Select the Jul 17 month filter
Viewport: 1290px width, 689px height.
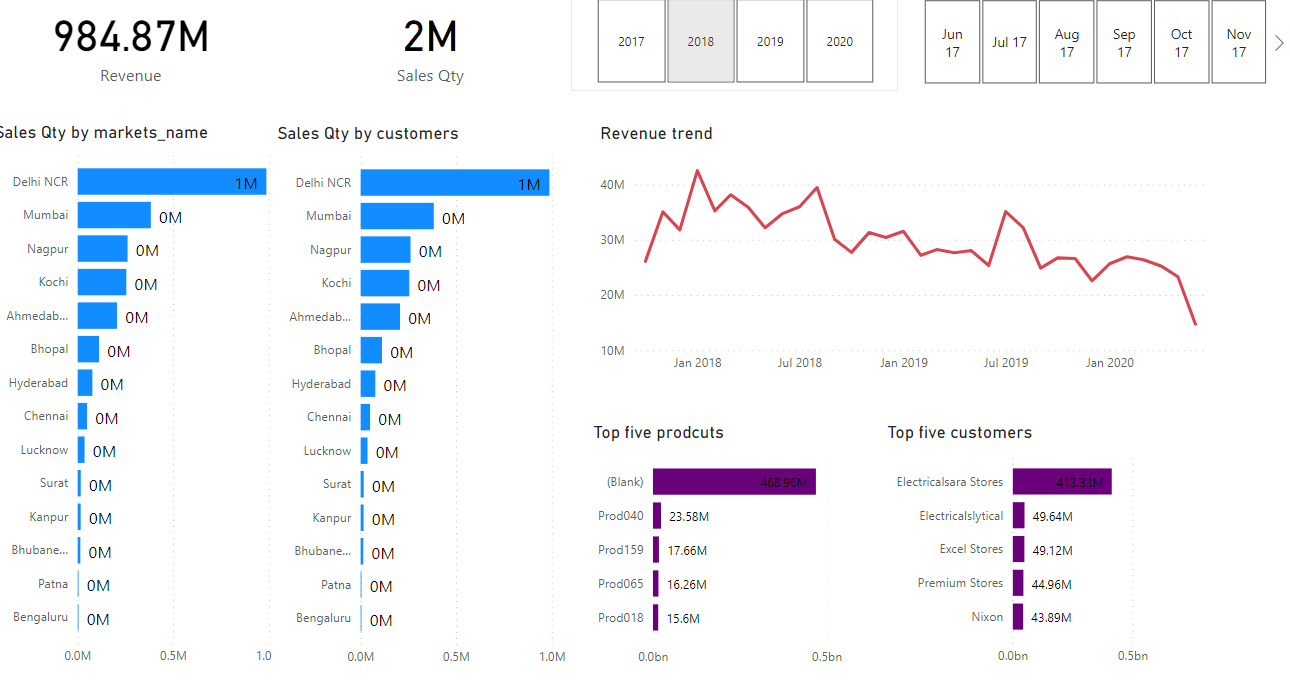[1009, 41]
